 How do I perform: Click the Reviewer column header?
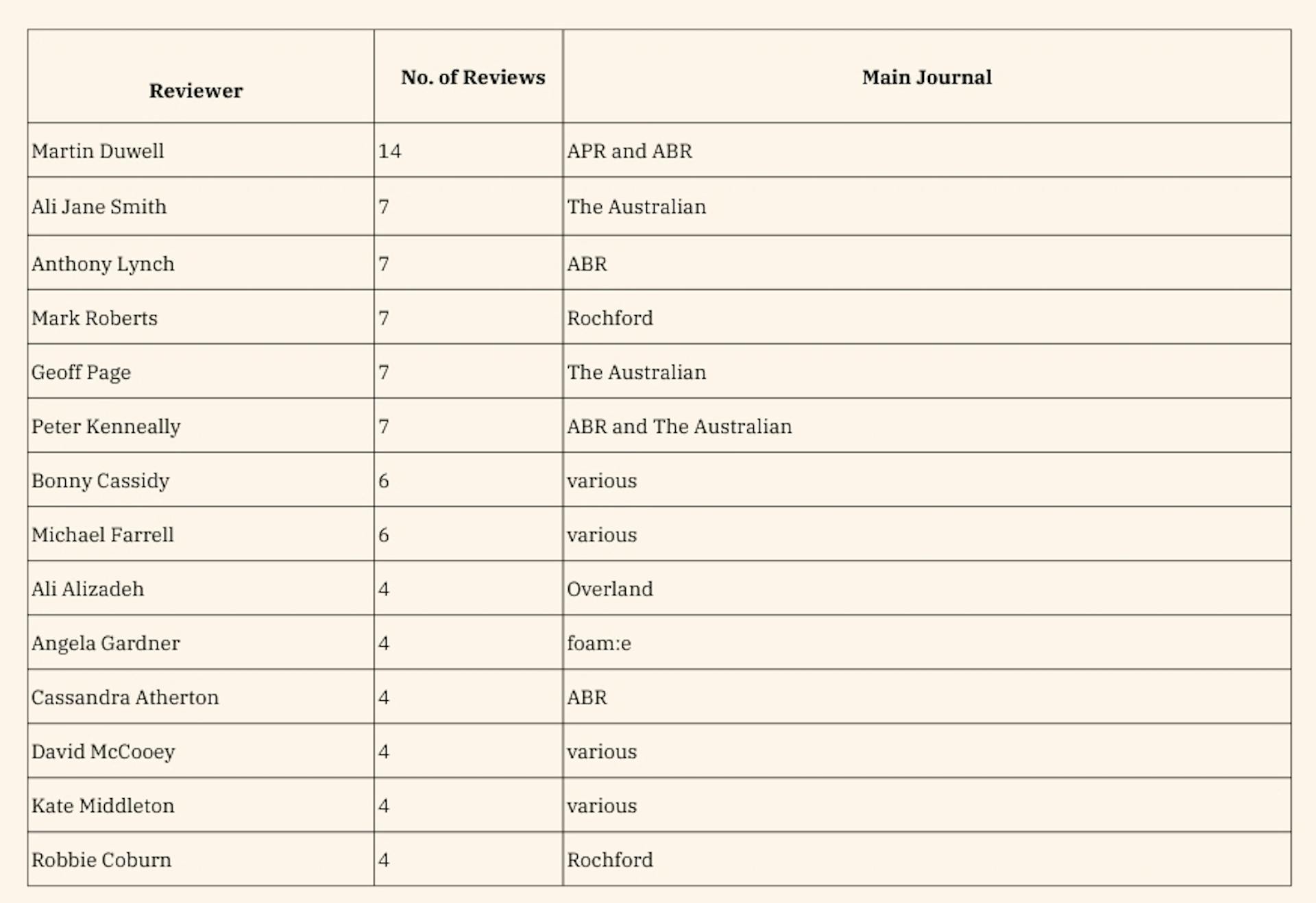coord(196,91)
